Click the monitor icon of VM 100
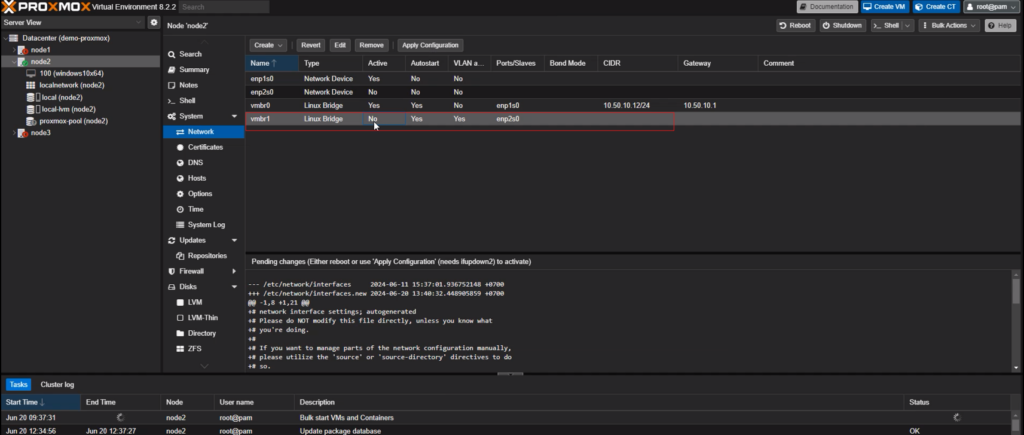Image resolution: width=1024 pixels, height=435 pixels. tap(31, 73)
